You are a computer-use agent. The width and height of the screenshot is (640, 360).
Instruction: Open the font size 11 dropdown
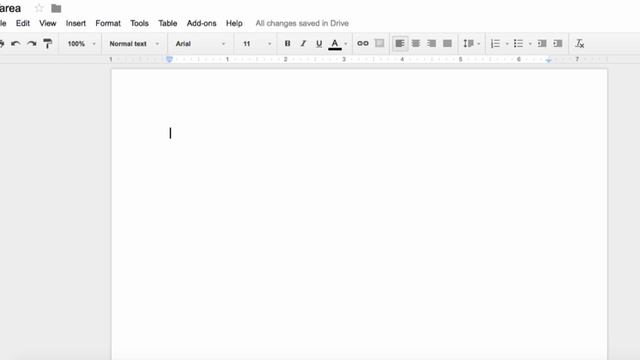pos(257,44)
